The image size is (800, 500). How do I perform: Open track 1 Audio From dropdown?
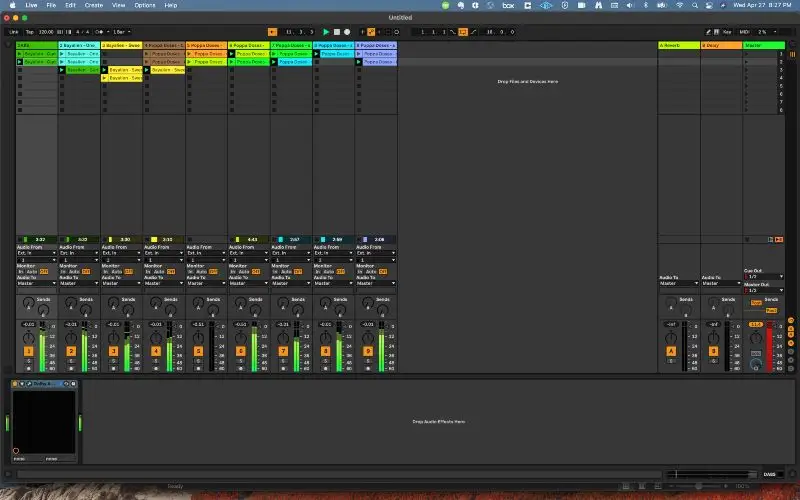pyautogui.click(x=36, y=254)
